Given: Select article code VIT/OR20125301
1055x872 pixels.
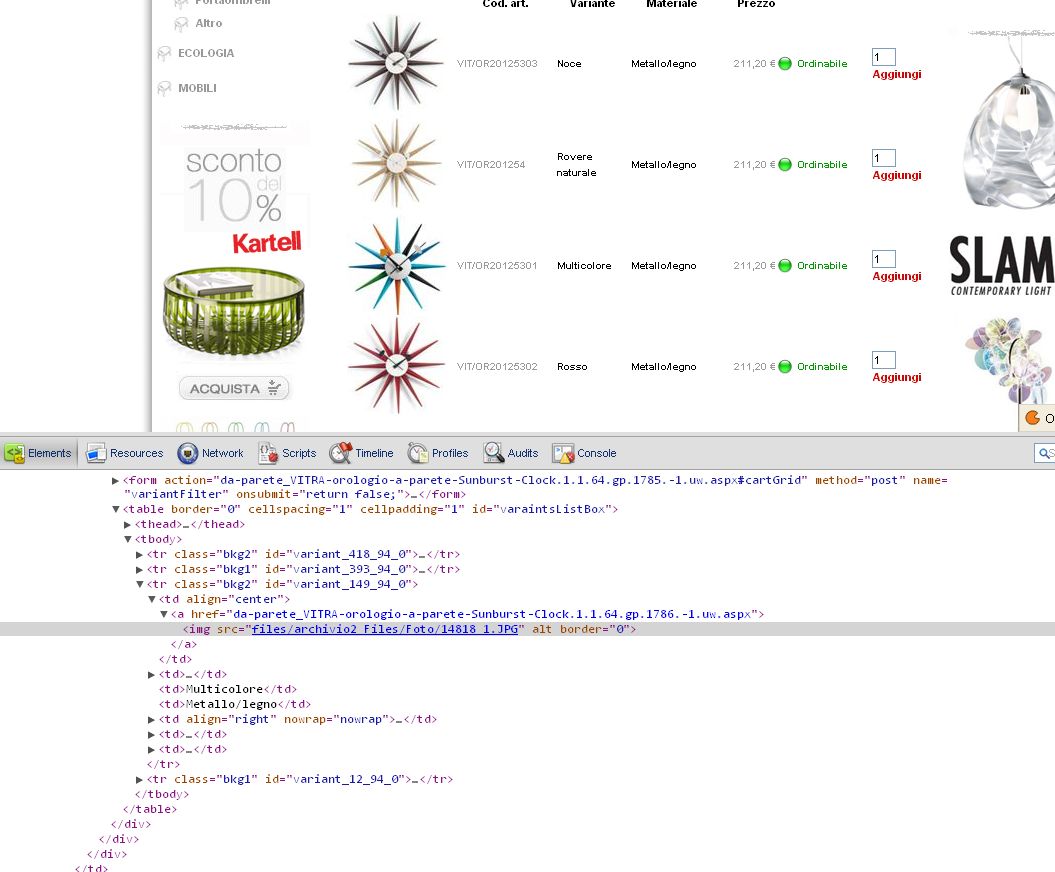Looking at the screenshot, I should (497, 266).
